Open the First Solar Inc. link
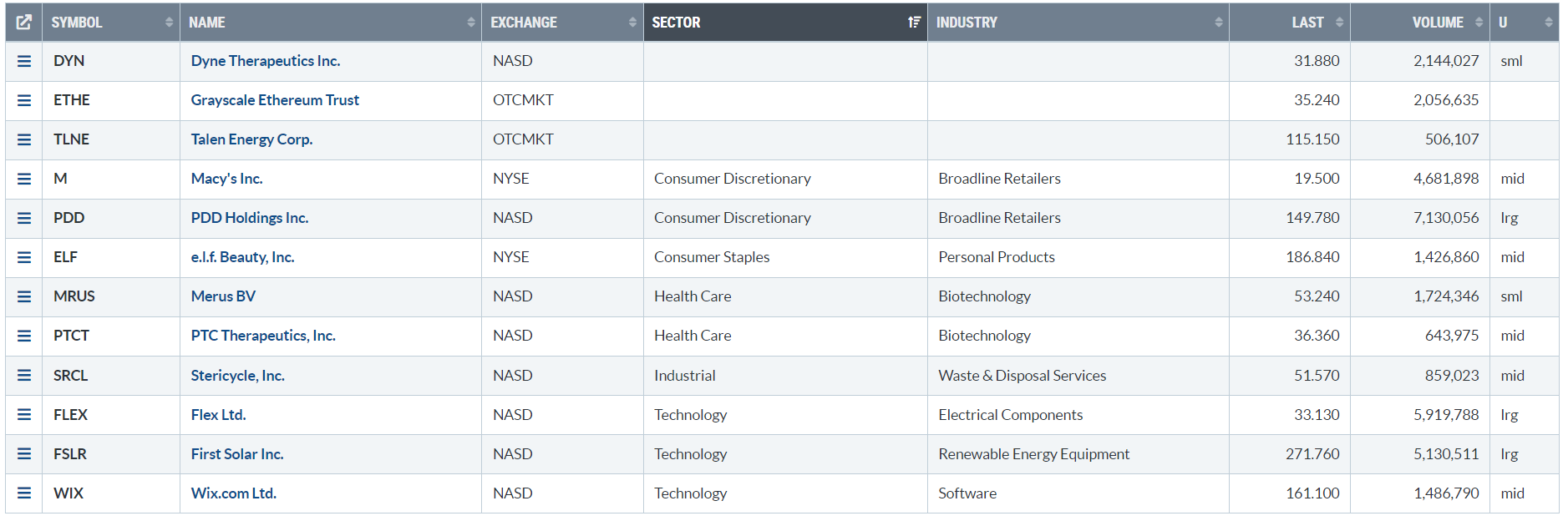 tap(237, 454)
